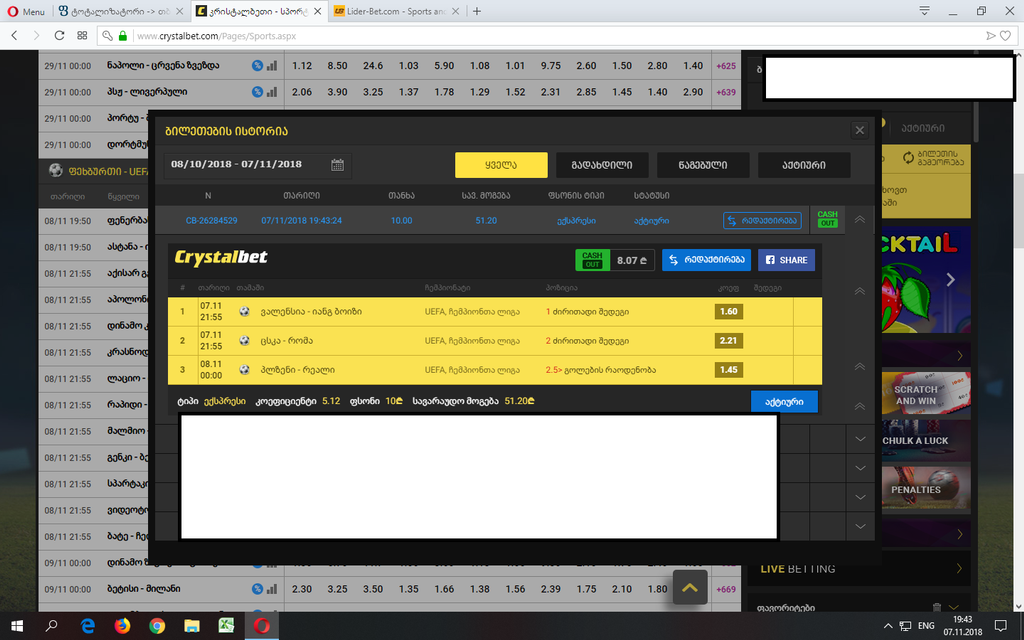1024x640 pixels.
Task: Click the scroll-to-top arrow button
Action: point(690,587)
